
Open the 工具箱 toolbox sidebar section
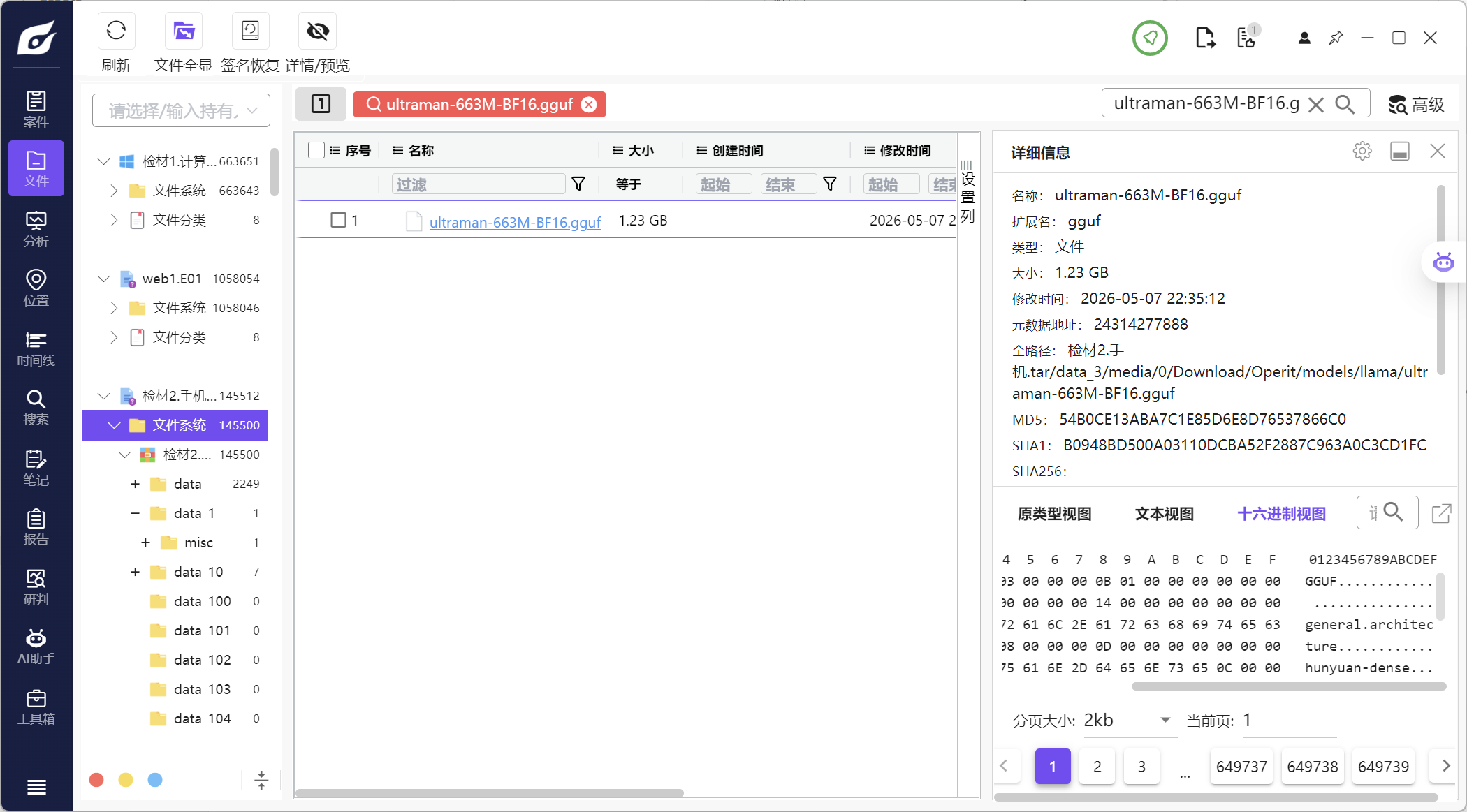click(36, 707)
